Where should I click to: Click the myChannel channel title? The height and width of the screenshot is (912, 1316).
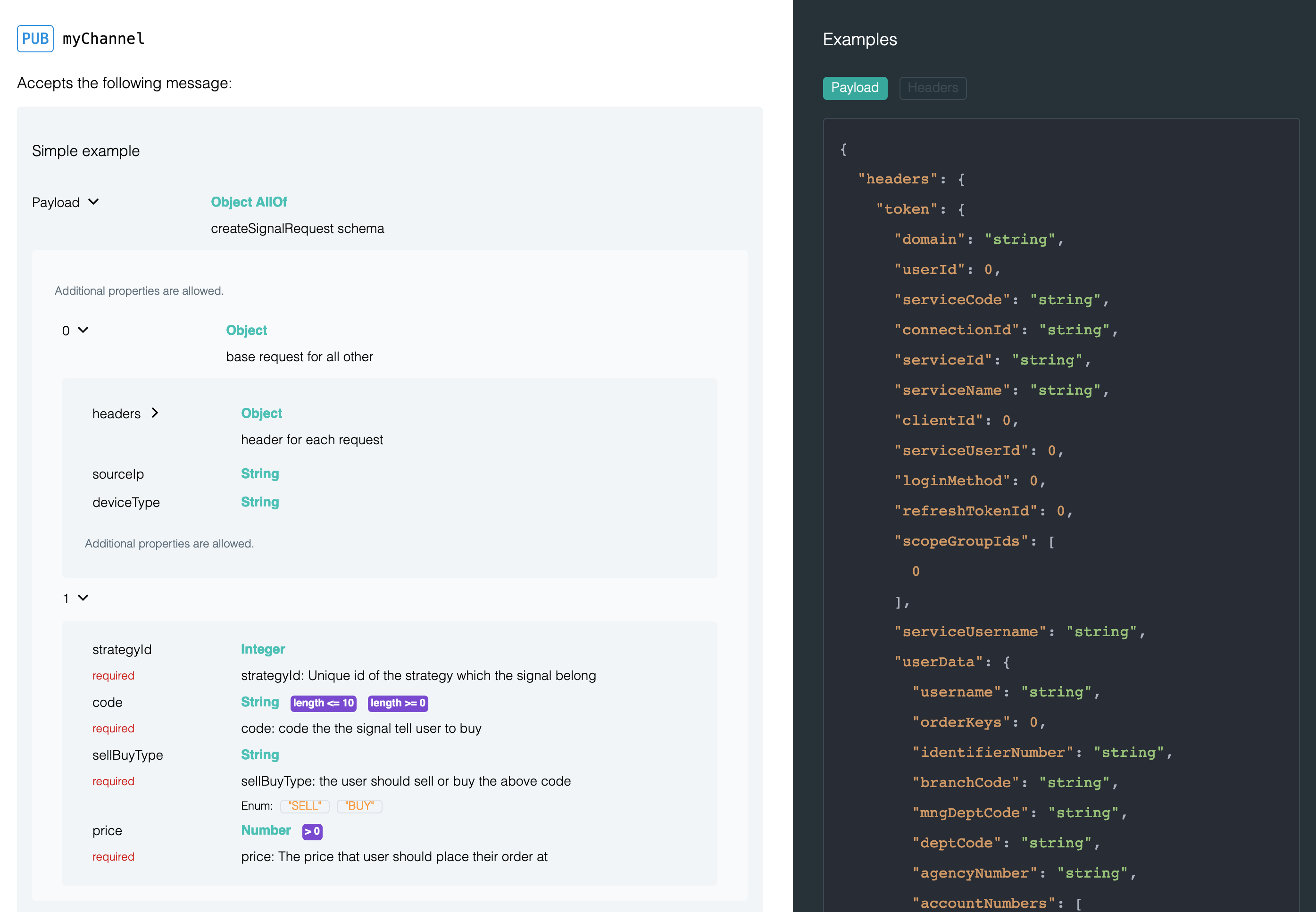click(103, 38)
